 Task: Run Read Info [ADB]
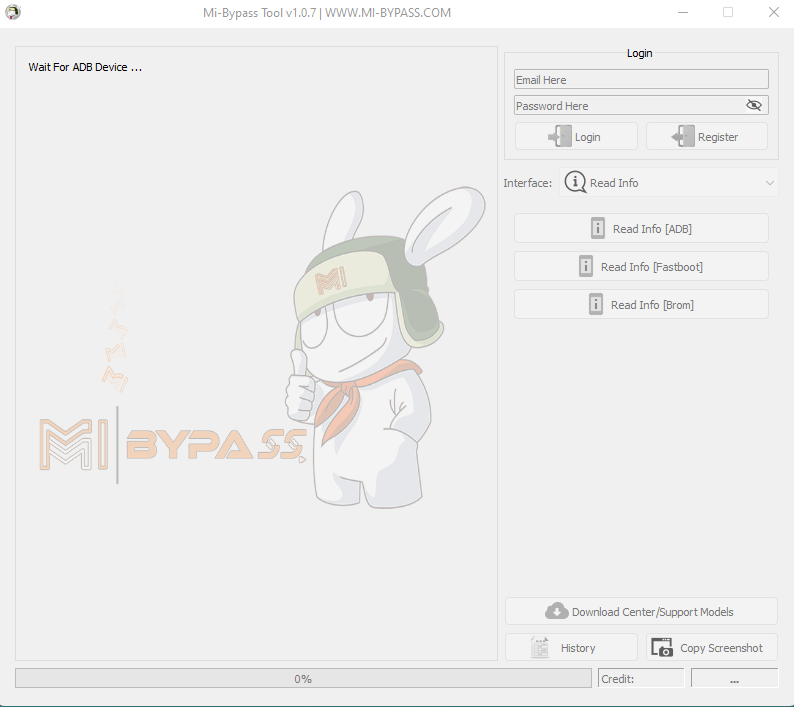pos(641,228)
